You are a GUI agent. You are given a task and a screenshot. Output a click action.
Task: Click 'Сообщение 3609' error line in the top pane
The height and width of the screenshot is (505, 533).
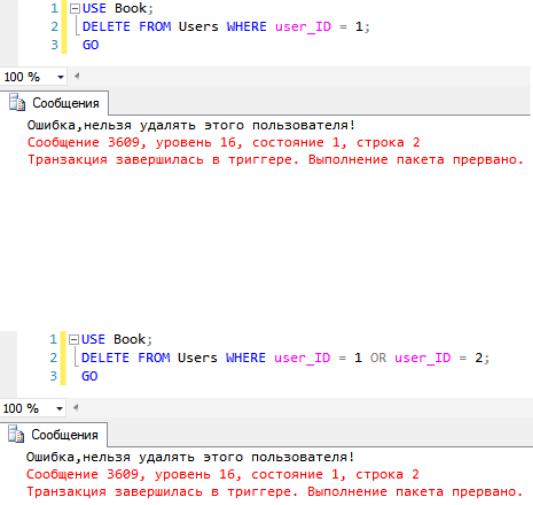[x=224, y=142]
